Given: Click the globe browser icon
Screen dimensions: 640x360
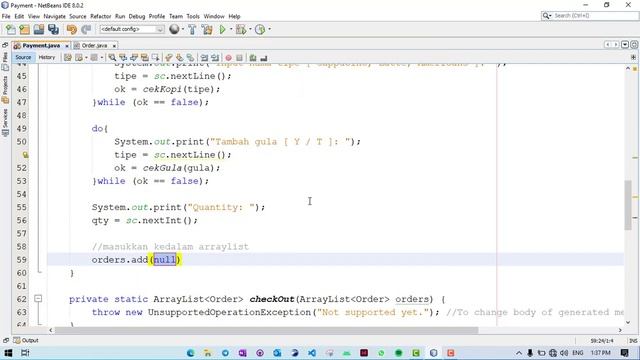Looking at the screenshot, I should 174,29.
